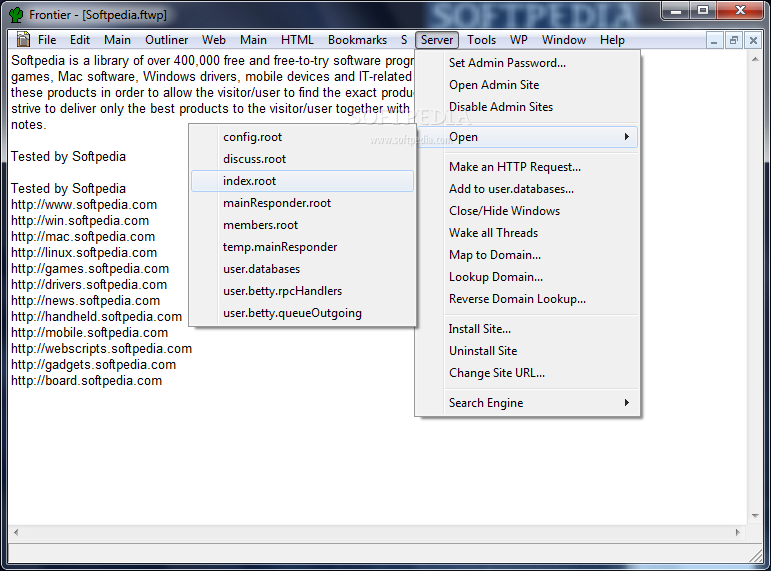Click the http://gadgets.softpedia.com line
The image size is (771, 571).
(93, 364)
